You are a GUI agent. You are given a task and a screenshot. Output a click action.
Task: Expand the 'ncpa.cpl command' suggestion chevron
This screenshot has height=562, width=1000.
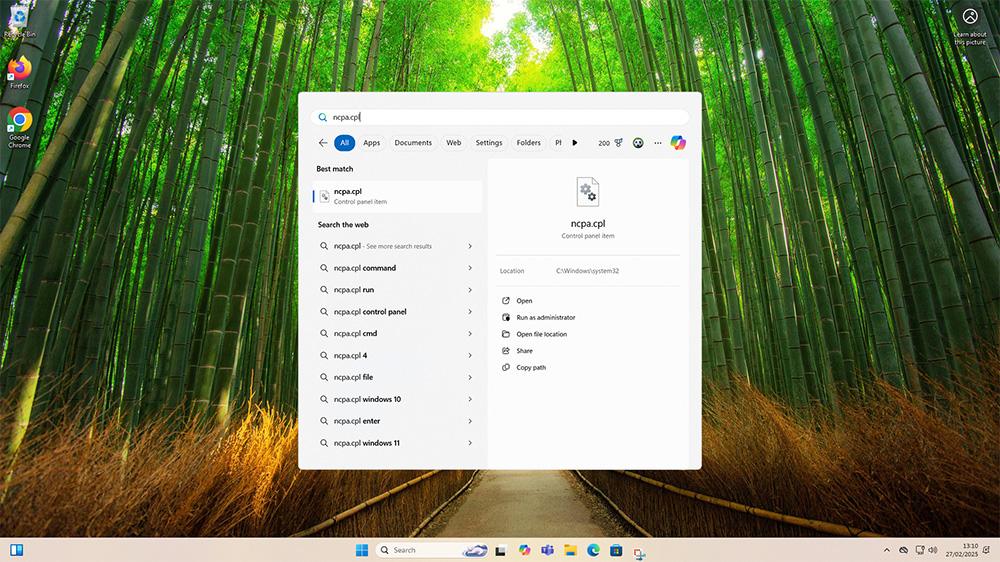470,268
